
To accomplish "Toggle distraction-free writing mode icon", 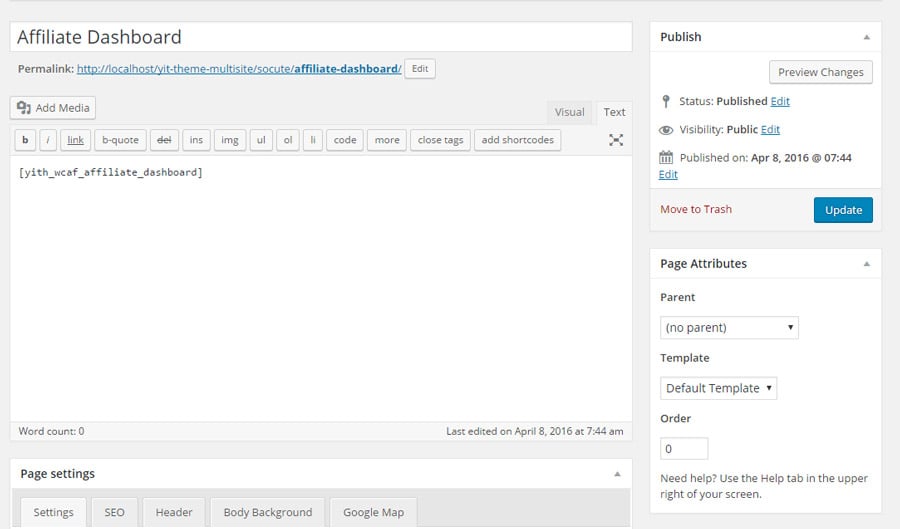I will (616, 140).
